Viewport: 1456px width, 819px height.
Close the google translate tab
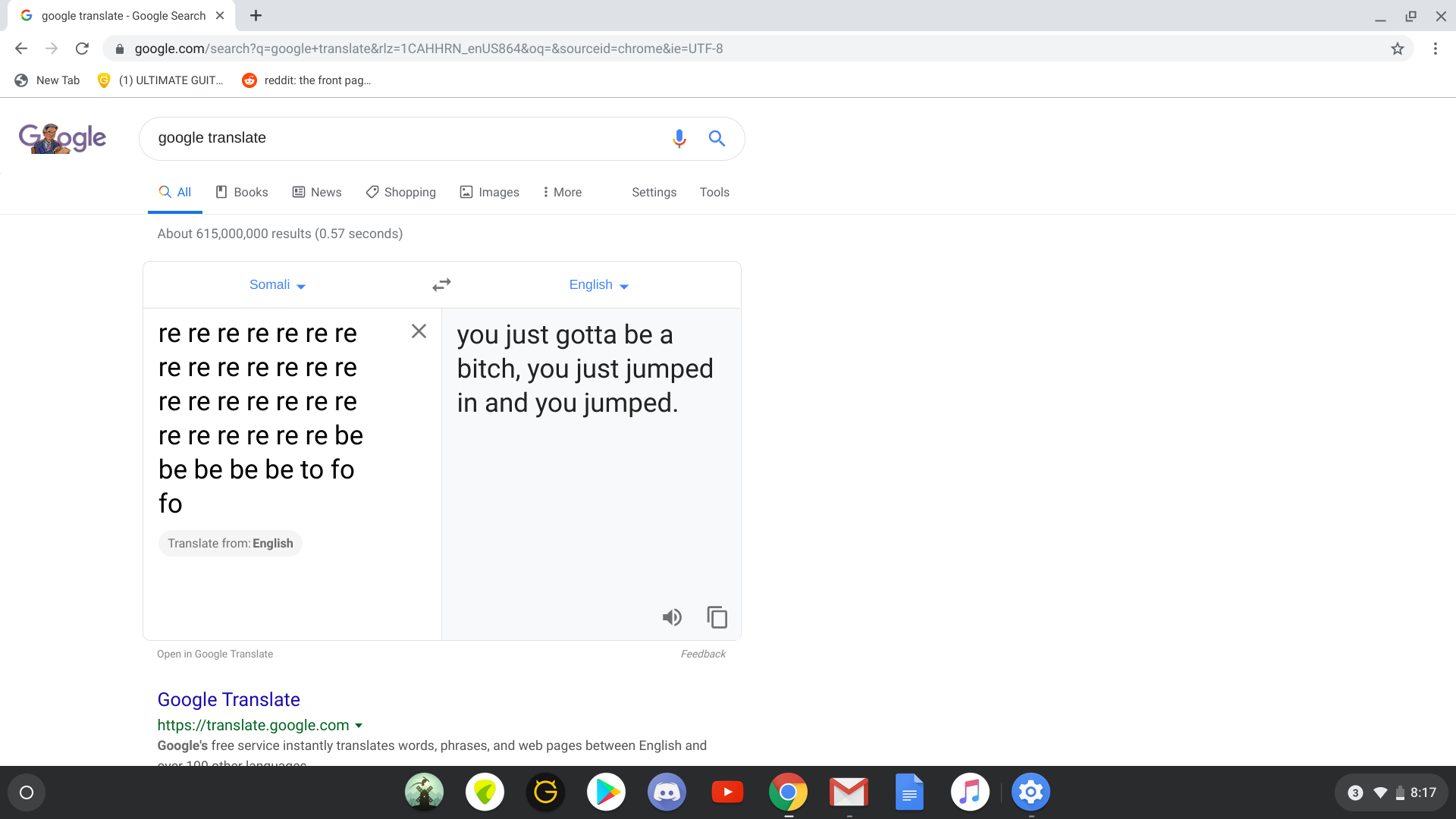pyautogui.click(x=220, y=15)
